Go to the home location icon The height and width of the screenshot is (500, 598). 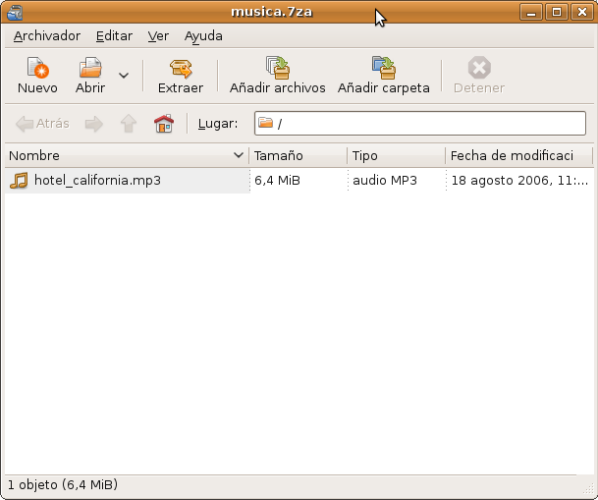[x=164, y=124]
